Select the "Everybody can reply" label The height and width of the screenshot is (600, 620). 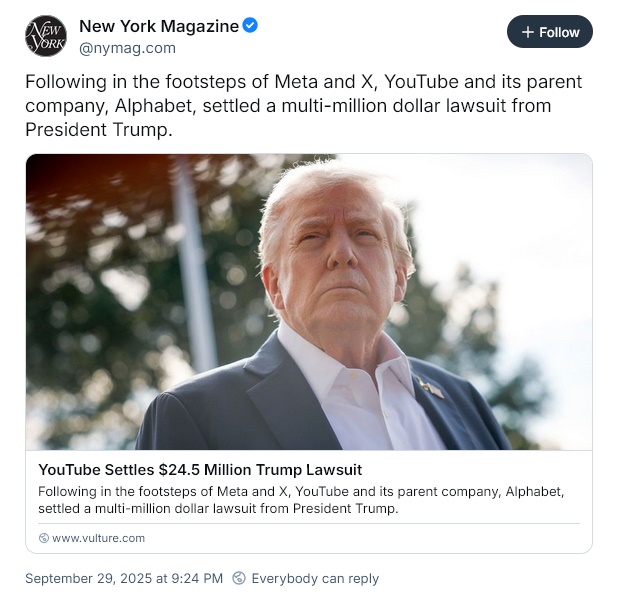pyautogui.click(x=315, y=578)
